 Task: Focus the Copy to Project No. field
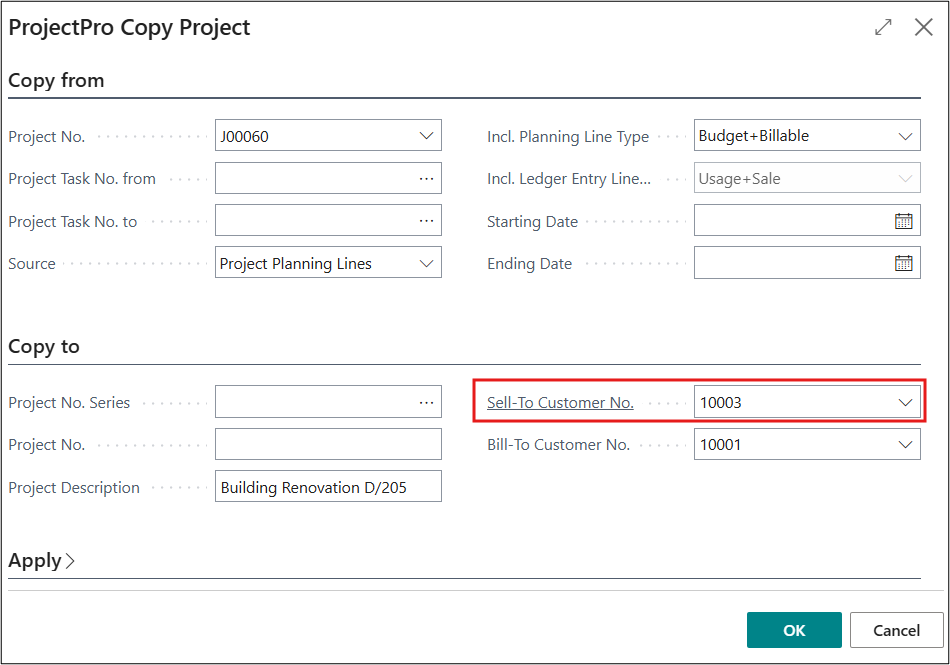click(327, 445)
